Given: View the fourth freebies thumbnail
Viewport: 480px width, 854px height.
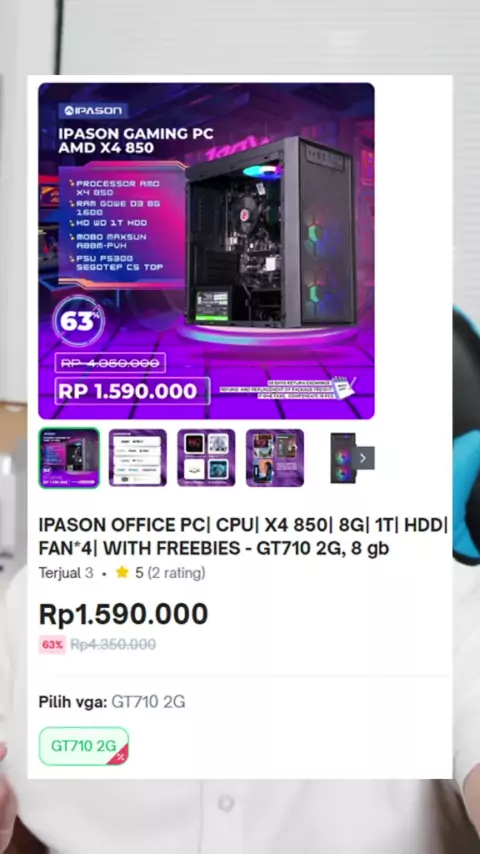Looking at the screenshot, I should (275, 458).
